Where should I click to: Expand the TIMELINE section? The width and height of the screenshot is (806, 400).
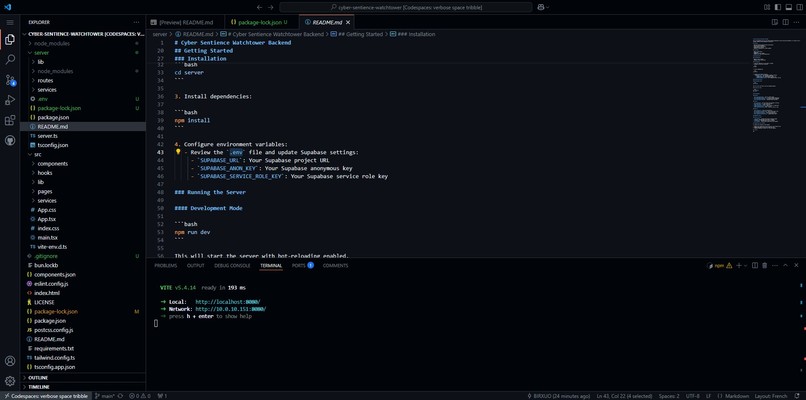point(82,387)
